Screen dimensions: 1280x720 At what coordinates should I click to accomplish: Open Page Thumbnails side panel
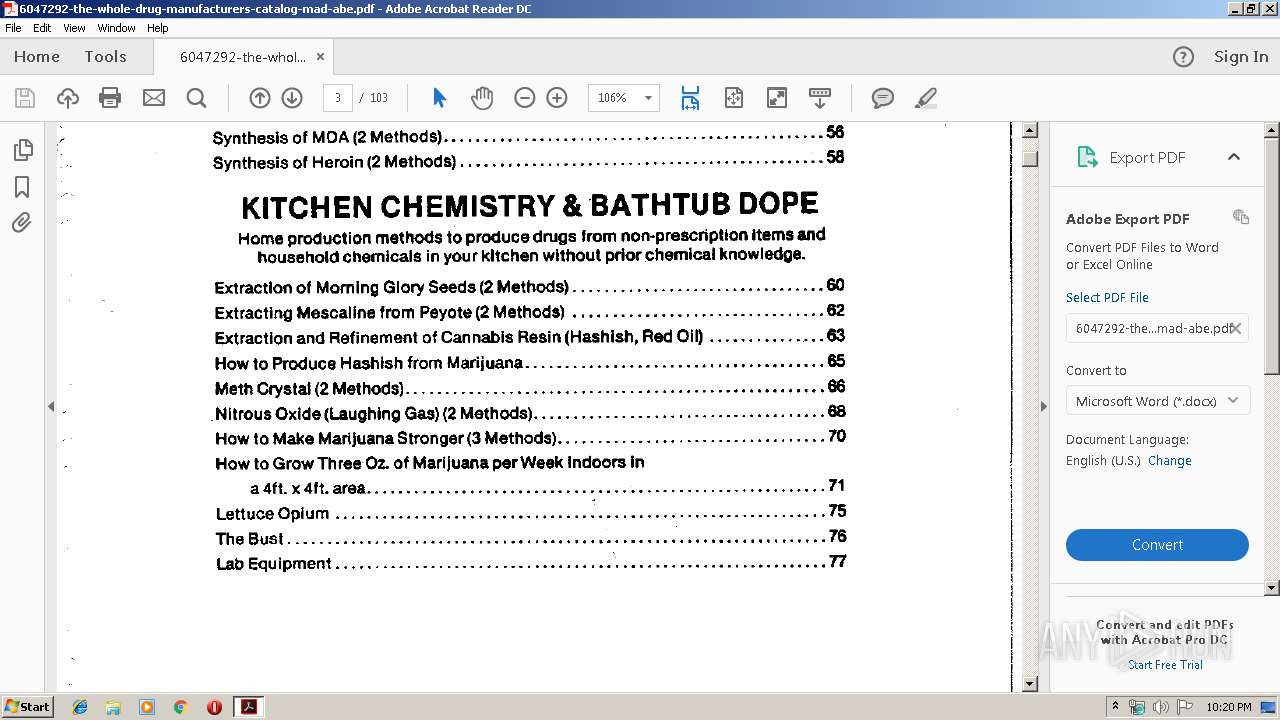pyautogui.click(x=22, y=150)
